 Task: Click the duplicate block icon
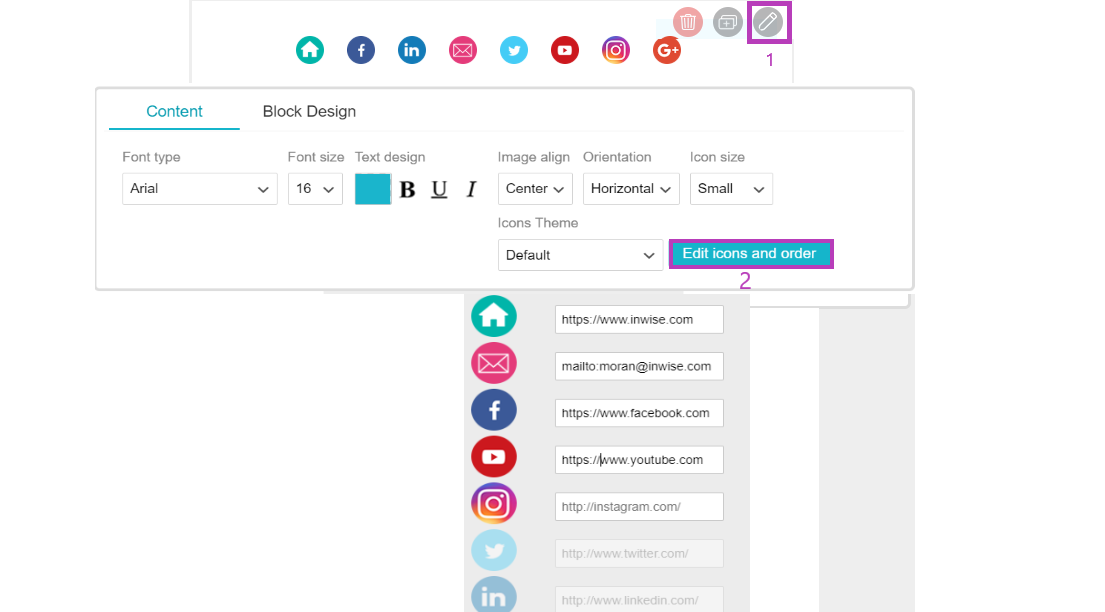[x=727, y=21]
